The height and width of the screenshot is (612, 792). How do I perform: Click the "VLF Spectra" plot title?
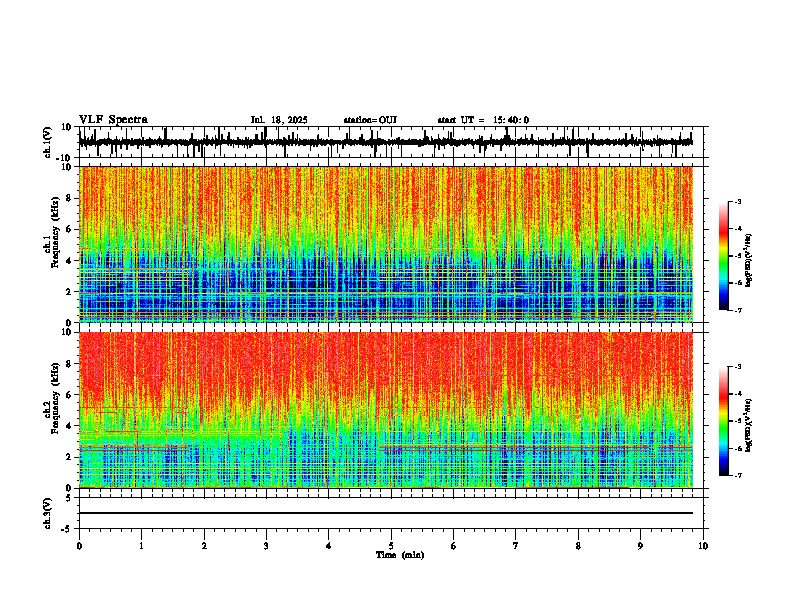pyautogui.click(x=113, y=120)
